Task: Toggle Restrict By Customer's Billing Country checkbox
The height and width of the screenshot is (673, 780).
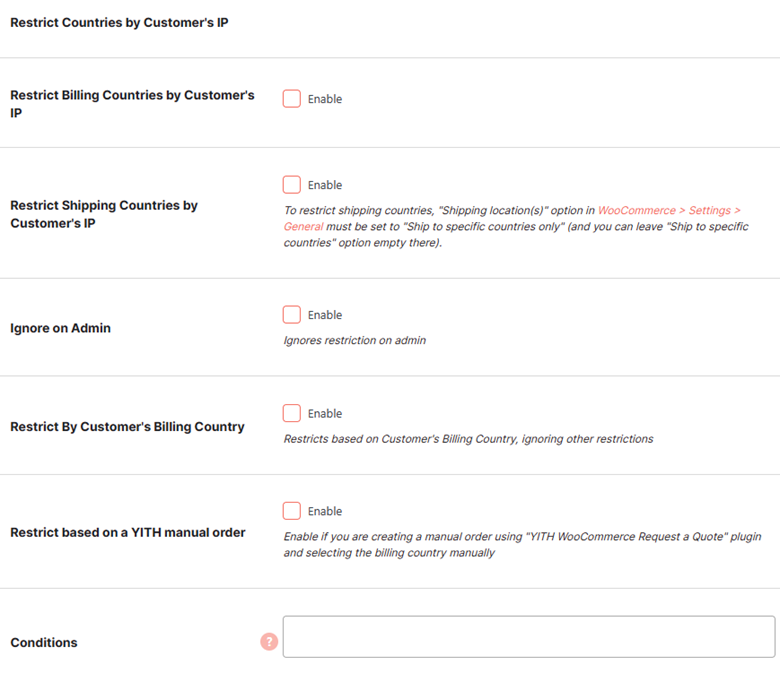Action: tap(292, 413)
